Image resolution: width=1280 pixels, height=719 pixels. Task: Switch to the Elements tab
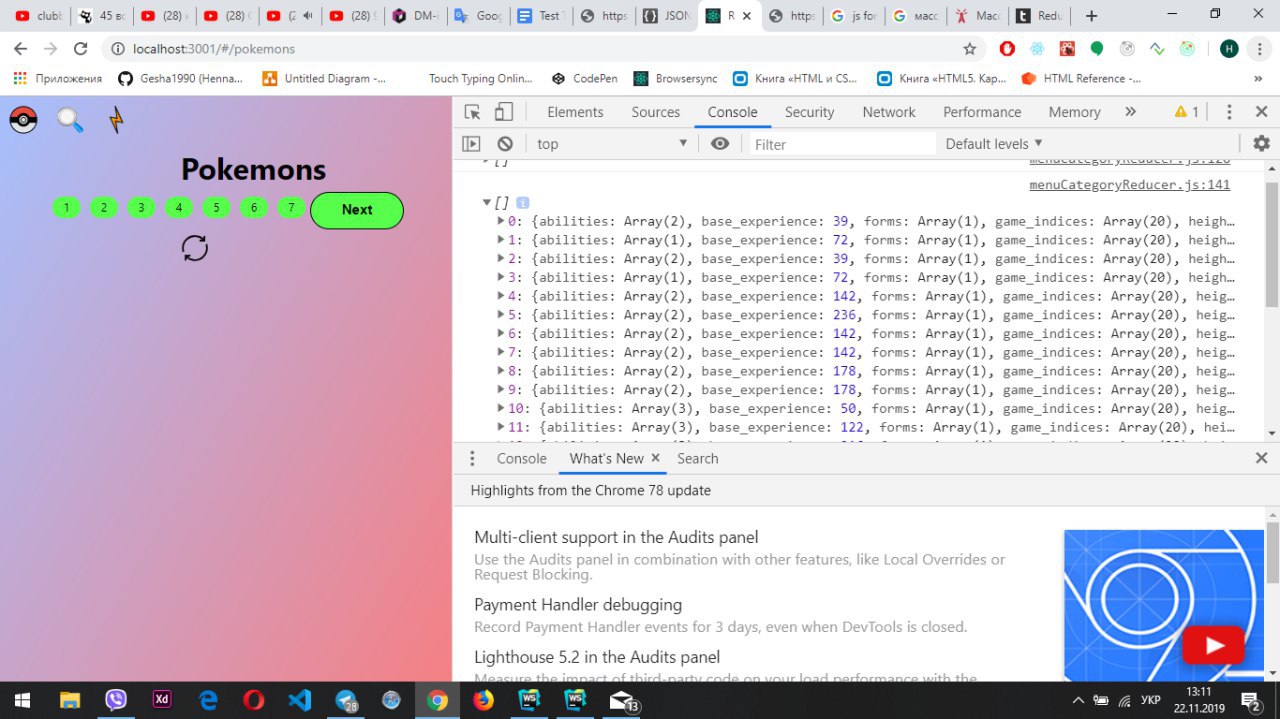tap(575, 112)
